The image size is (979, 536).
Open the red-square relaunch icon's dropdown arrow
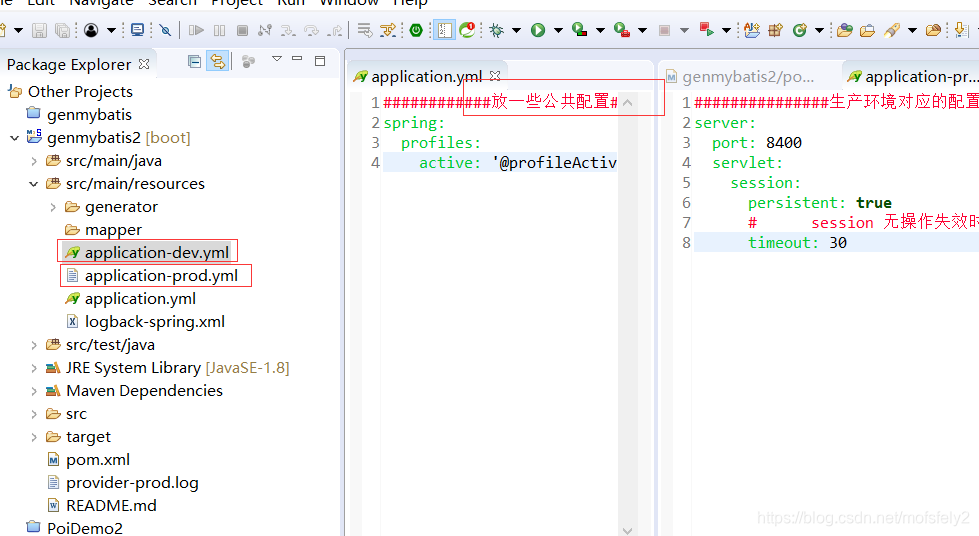click(x=726, y=30)
